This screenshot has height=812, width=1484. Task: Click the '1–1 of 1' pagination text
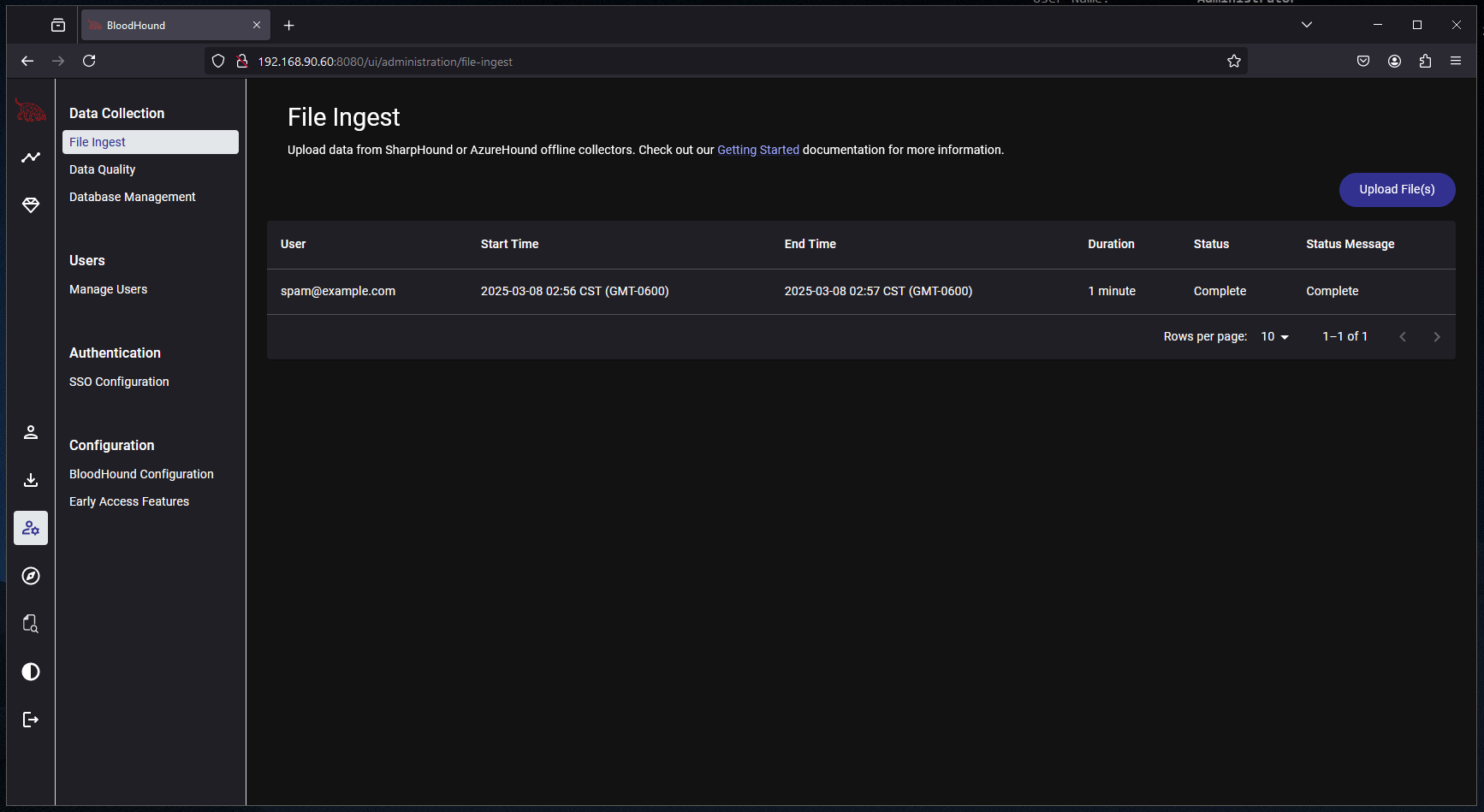[x=1345, y=336]
